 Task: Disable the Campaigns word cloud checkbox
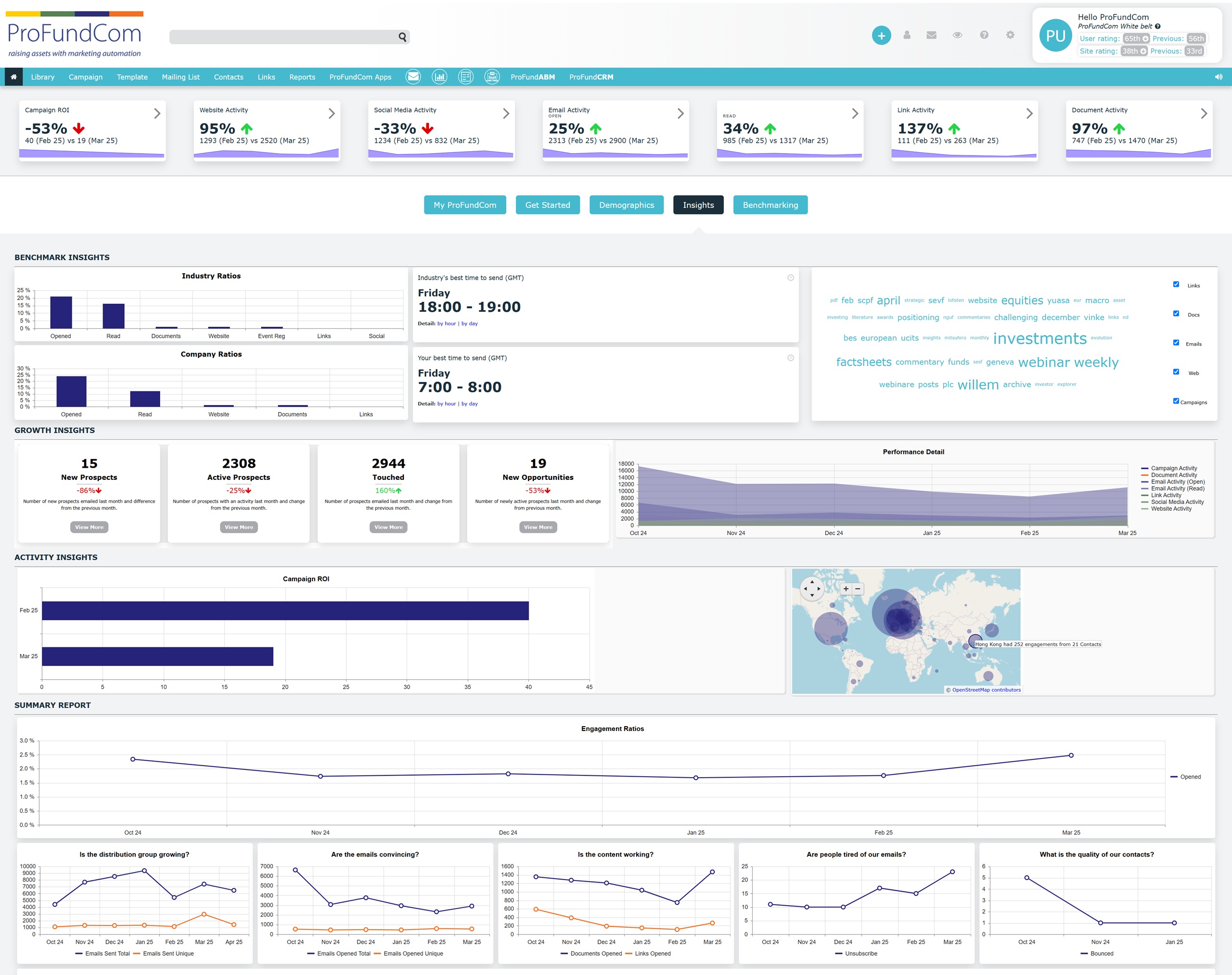pyautogui.click(x=1176, y=401)
